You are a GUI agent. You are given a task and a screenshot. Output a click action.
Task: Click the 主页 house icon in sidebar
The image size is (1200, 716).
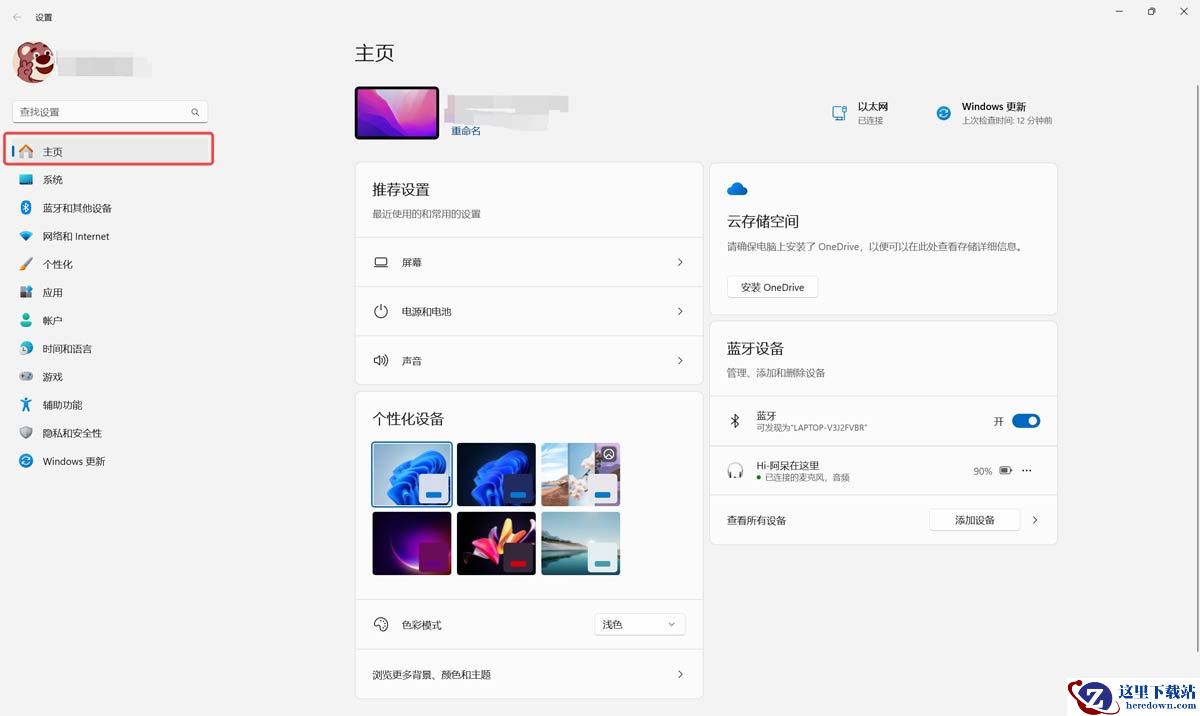(26, 152)
